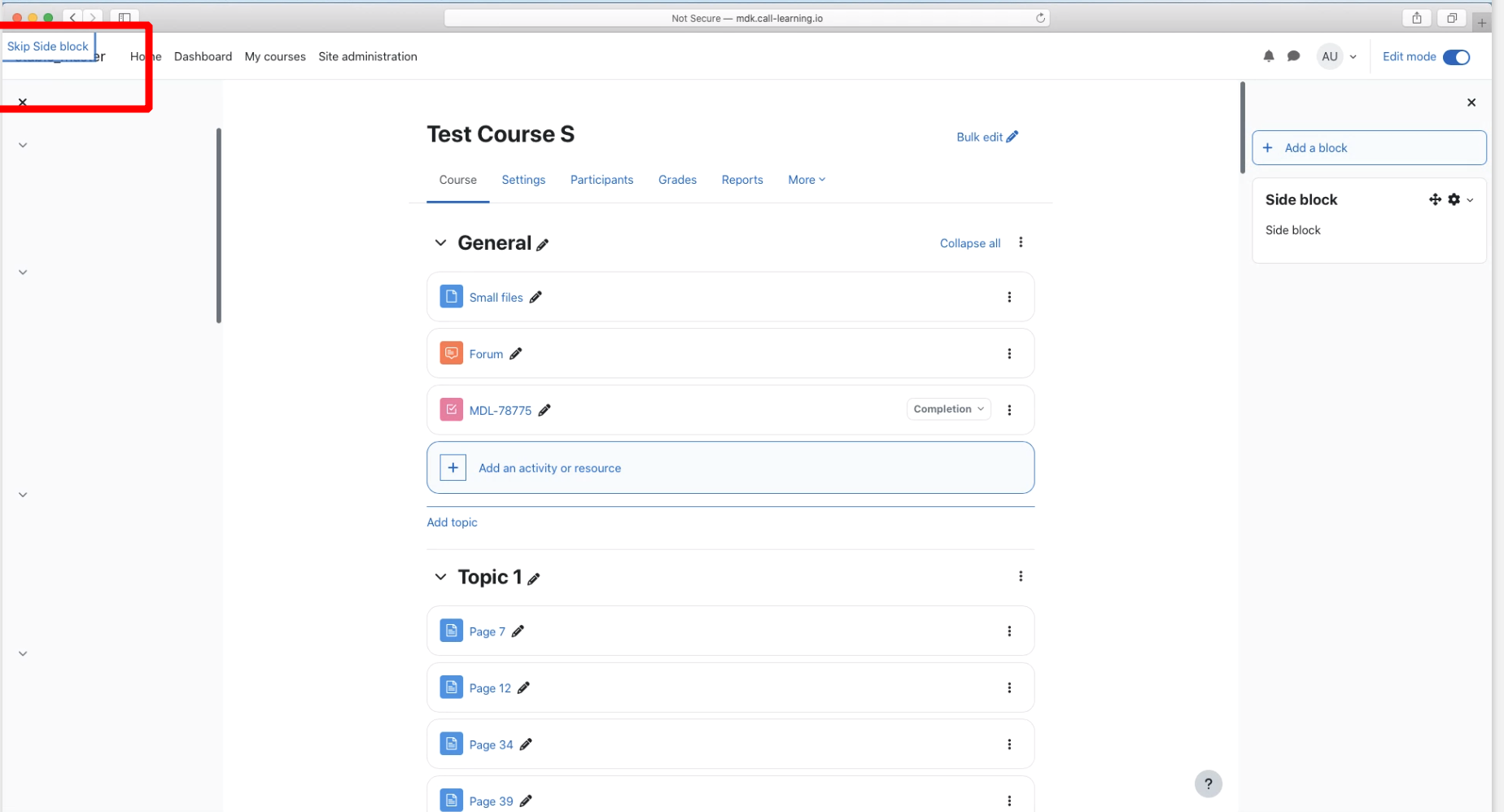1504x812 pixels.
Task: Click the course index scrollbar
Action: coord(219,225)
